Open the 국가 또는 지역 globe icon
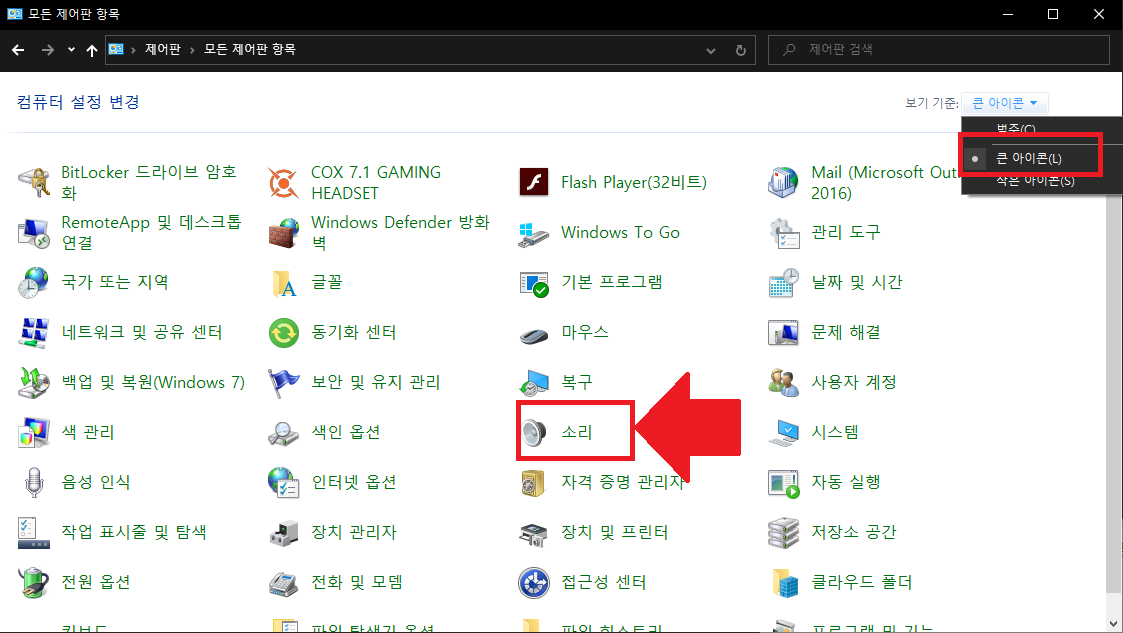Image resolution: width=1123 pixels, height=633 pixels. [34, 283]
